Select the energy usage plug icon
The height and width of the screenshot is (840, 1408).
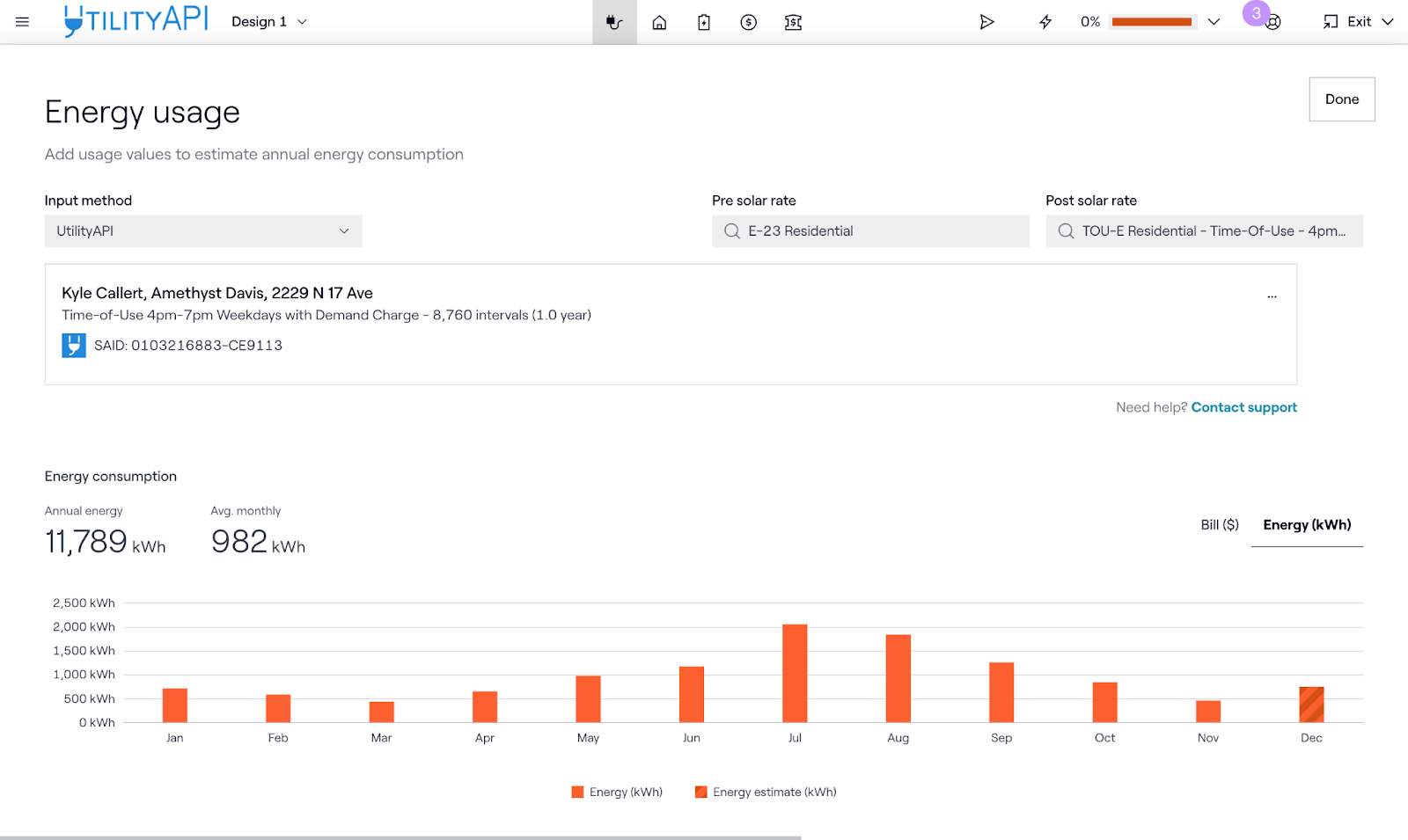614,22
